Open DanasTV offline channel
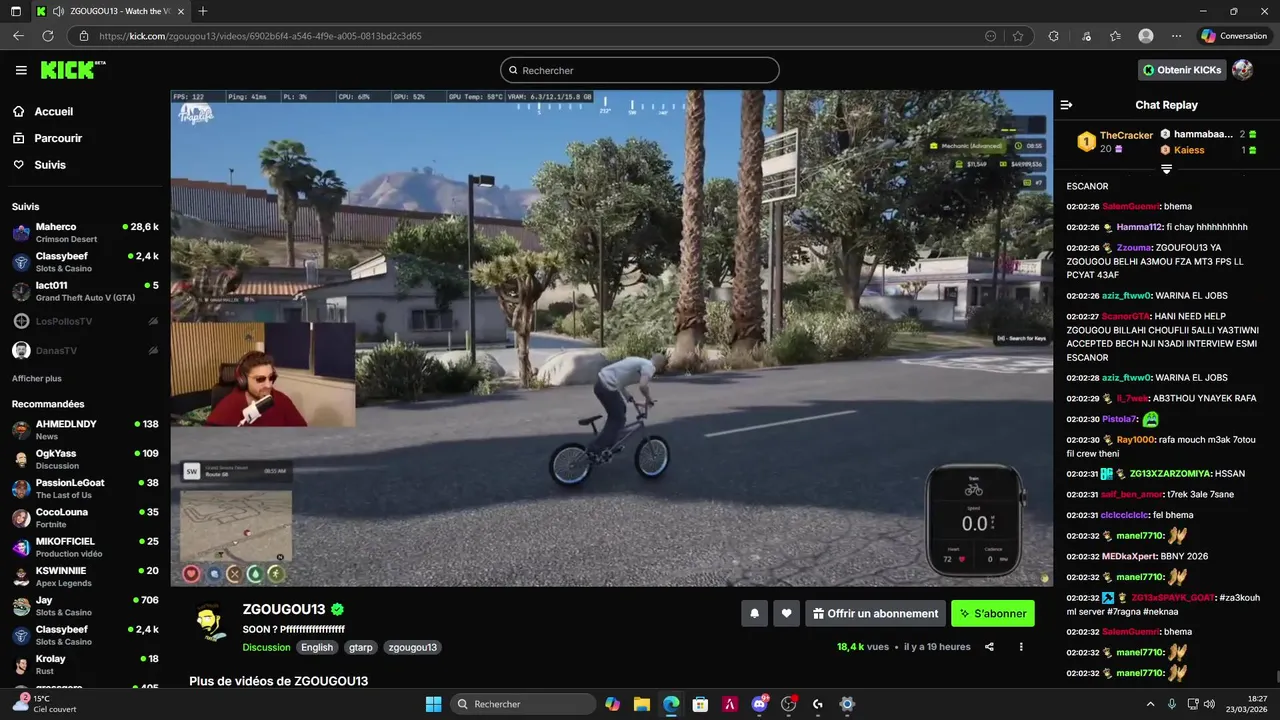Viewport: 1280px width, 720px height. tap(85, 351)
